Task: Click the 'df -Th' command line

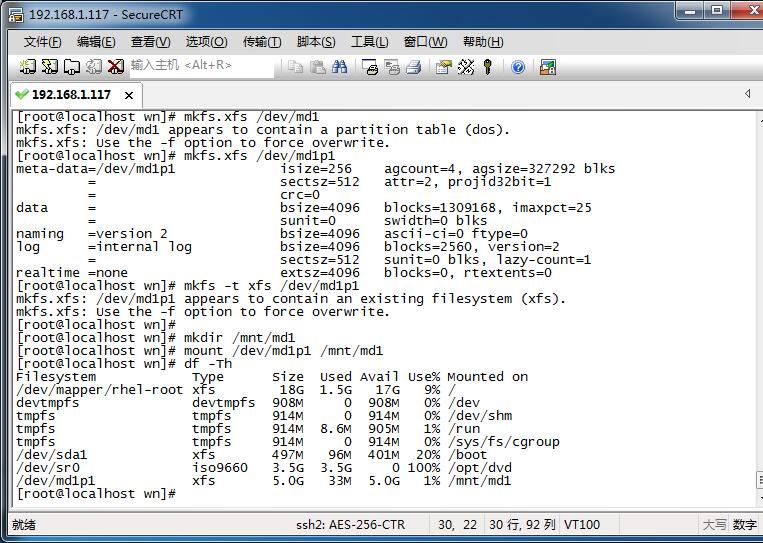Action: 124,363
